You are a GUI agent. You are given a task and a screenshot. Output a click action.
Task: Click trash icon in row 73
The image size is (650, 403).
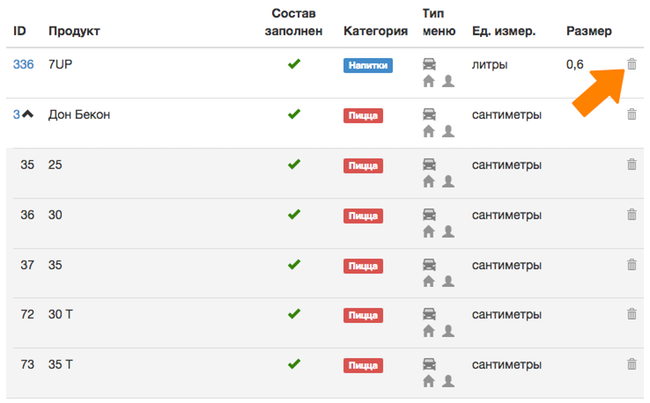(x=631, y=364)
